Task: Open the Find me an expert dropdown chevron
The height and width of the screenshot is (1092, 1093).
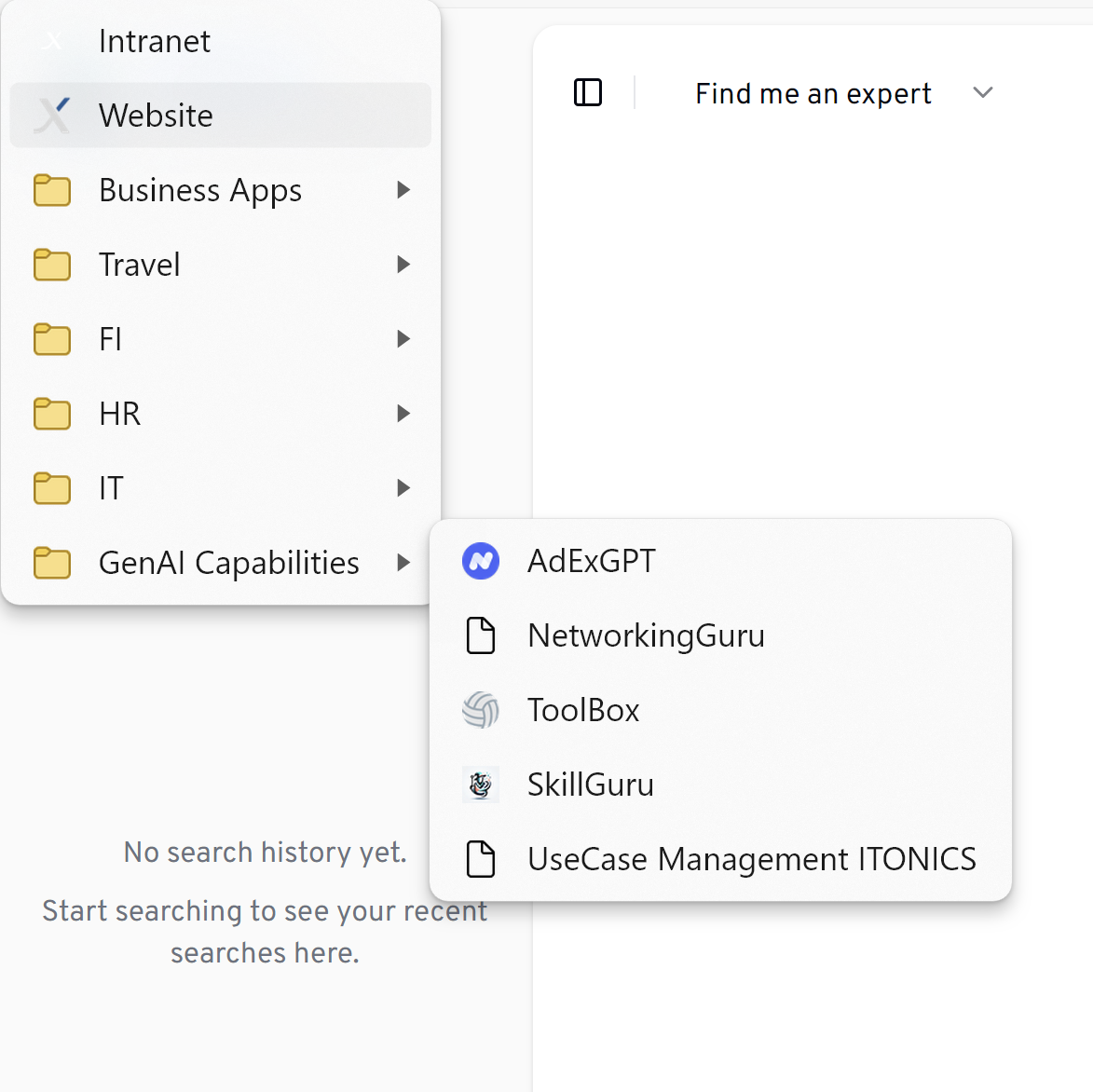Action: pos(983,93)
